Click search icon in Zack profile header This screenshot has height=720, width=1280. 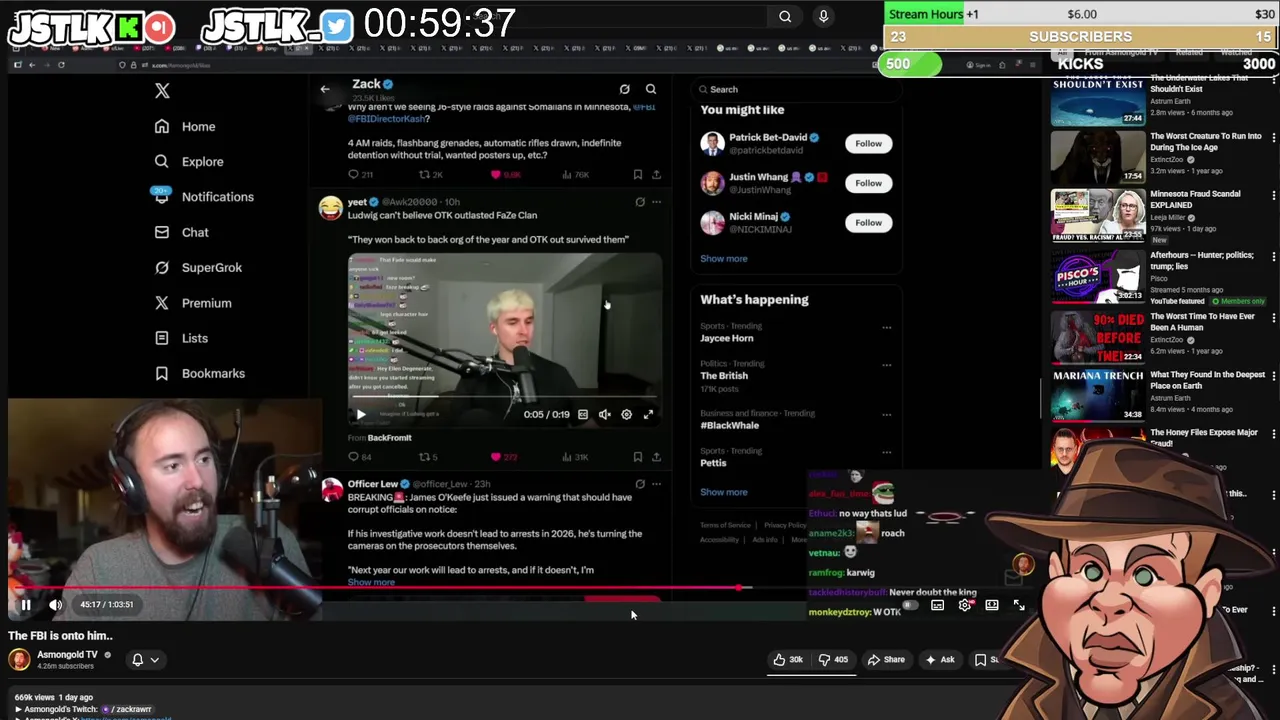[651, 90]
